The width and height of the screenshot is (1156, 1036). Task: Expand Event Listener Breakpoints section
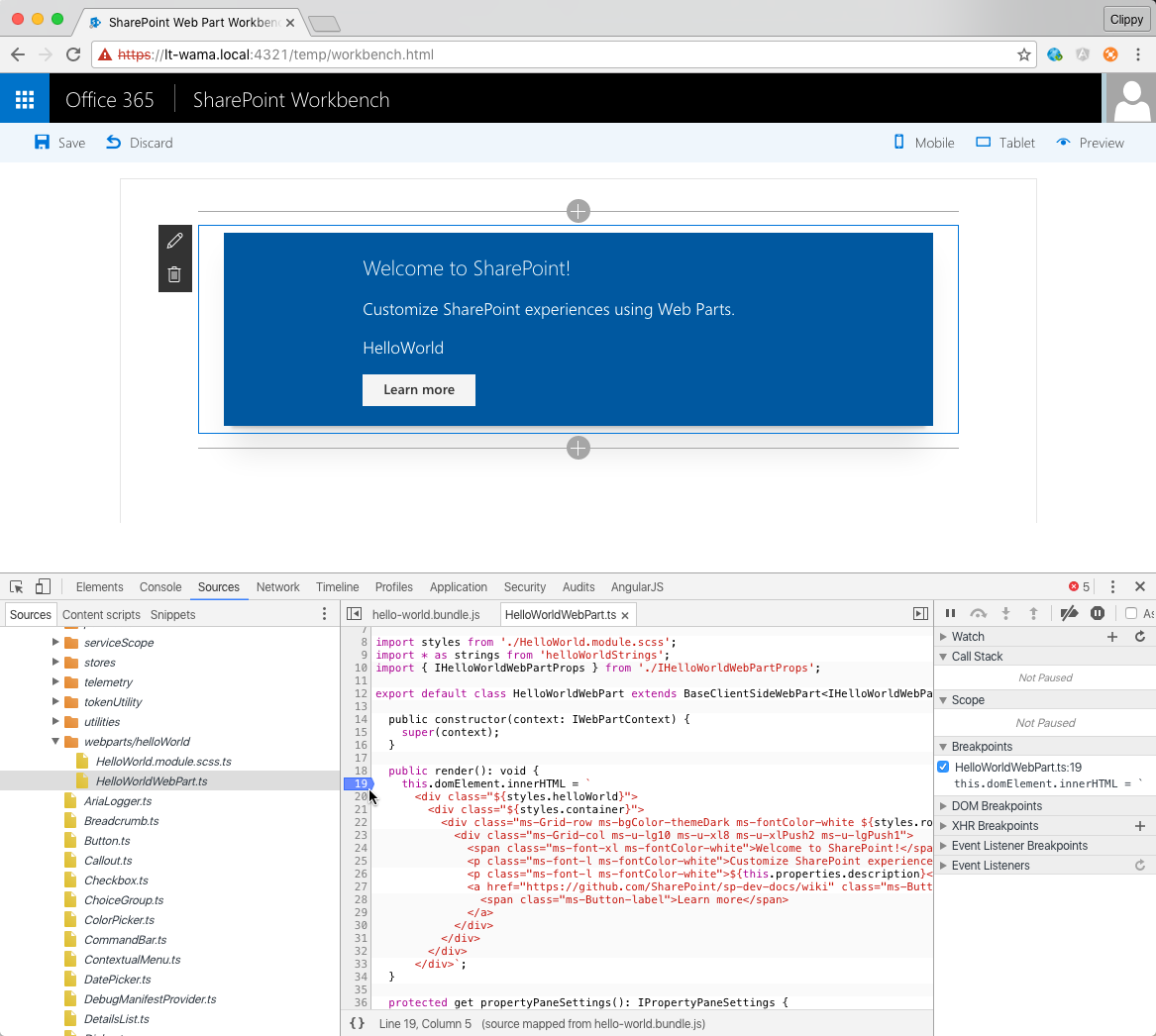coord(943,846)
